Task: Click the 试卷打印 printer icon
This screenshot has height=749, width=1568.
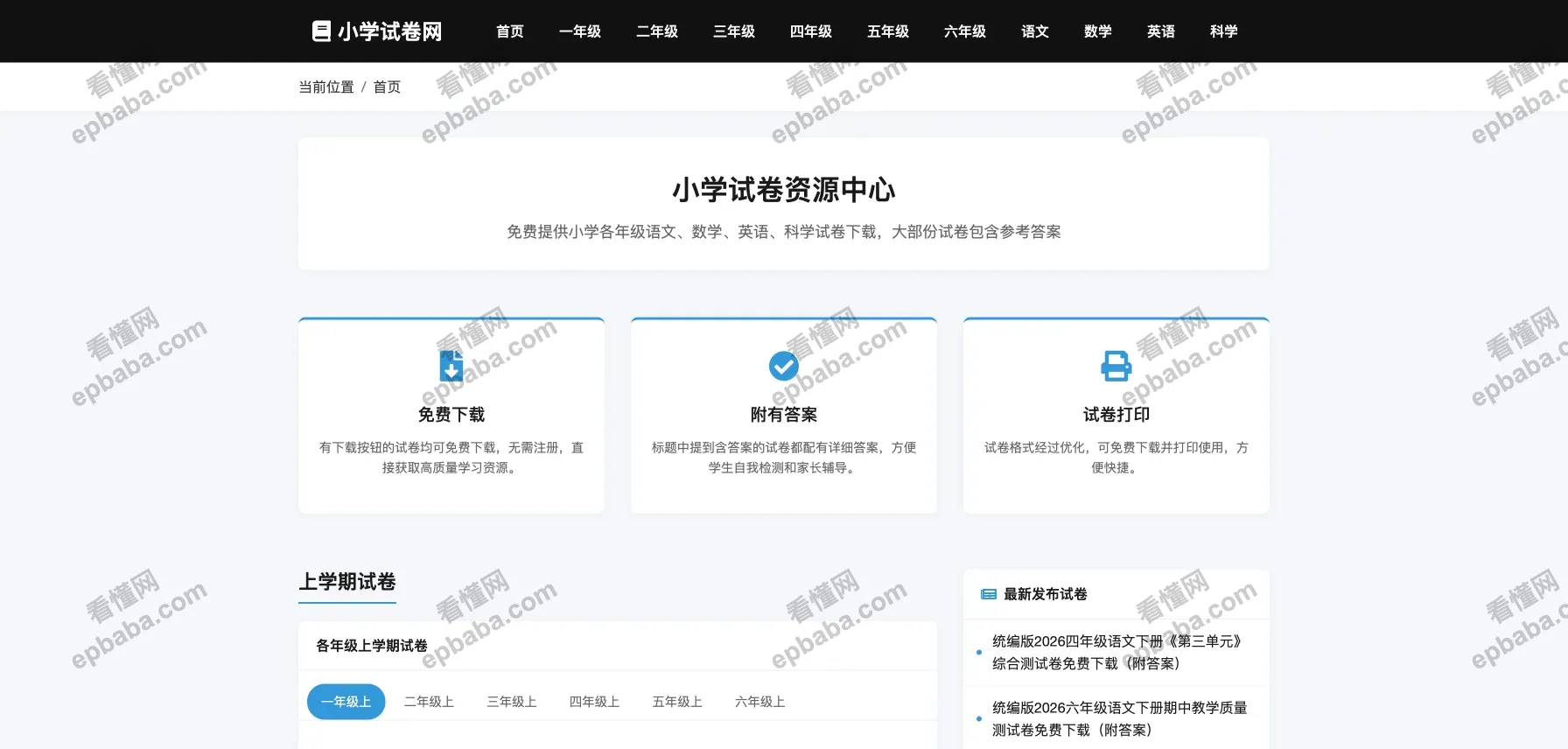Action: (x=1116, y=366)
